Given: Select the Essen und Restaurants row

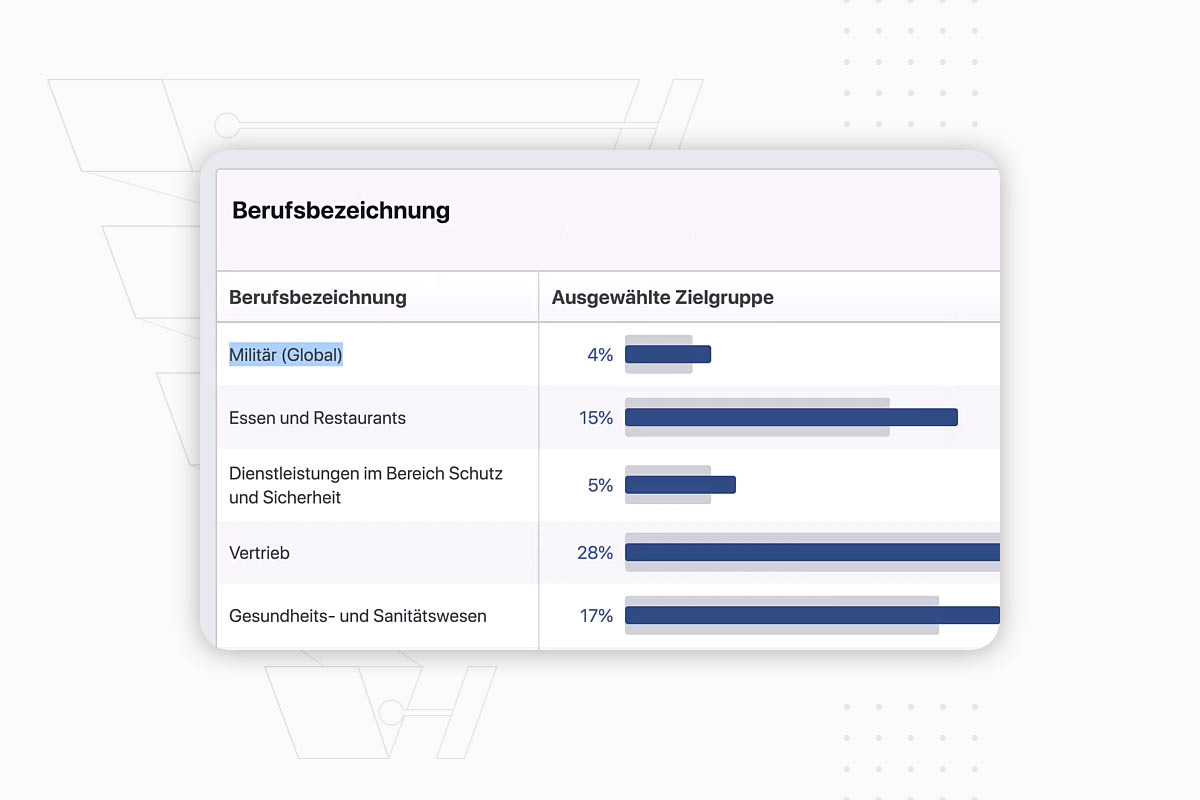Looking at the screenshot, I should click(608, 417).
